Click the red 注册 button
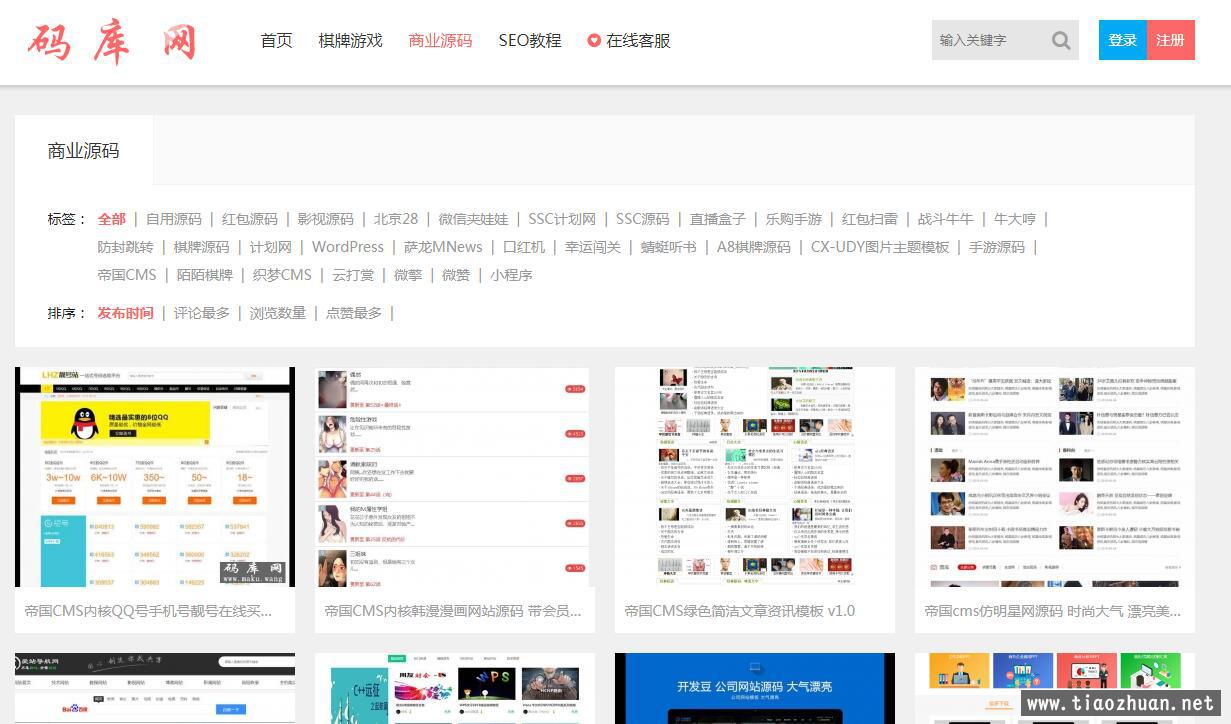Screen dimensions: 1231x724 (x=1171, y=40)
